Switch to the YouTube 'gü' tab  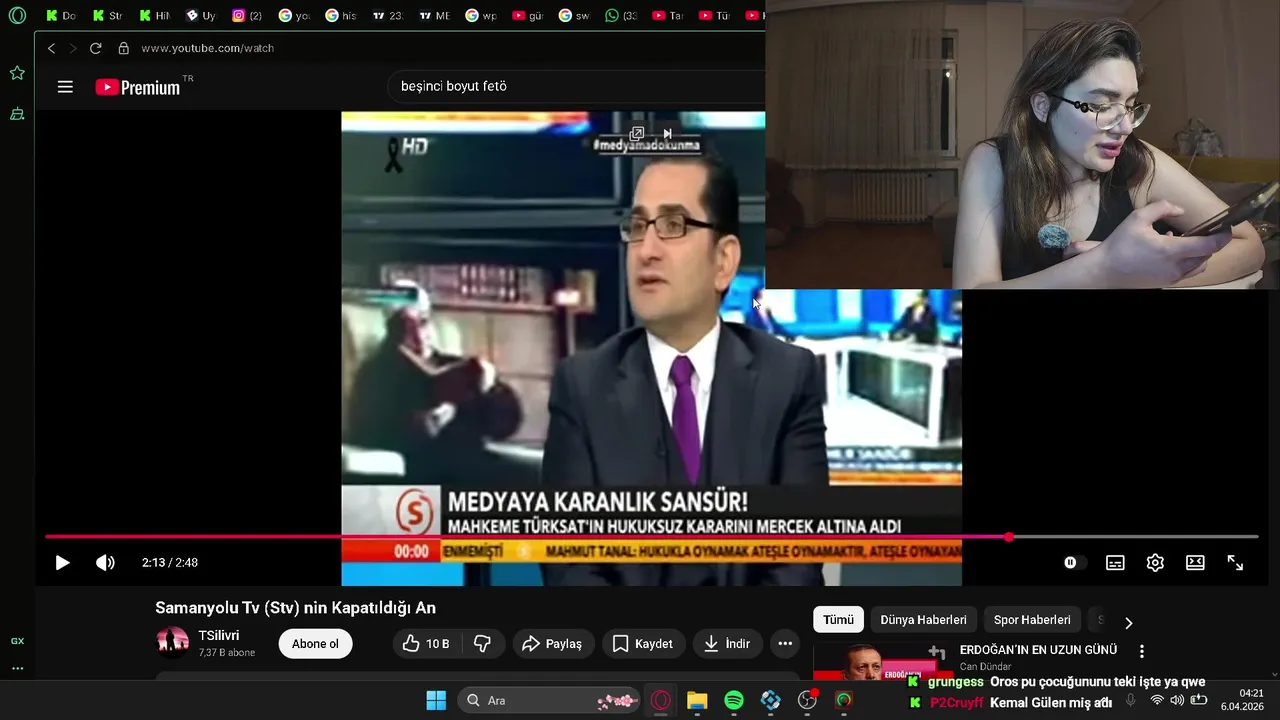(x=527, y=15)
